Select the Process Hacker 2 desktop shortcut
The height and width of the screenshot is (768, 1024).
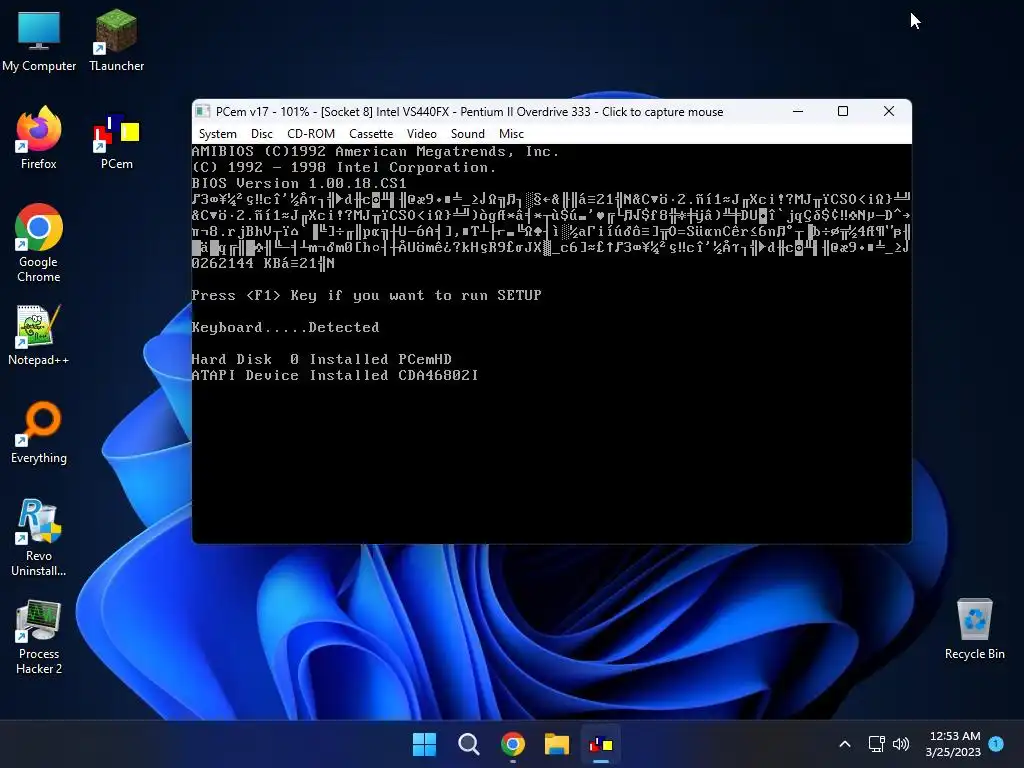pyautogui.click(x=39, y=637)
